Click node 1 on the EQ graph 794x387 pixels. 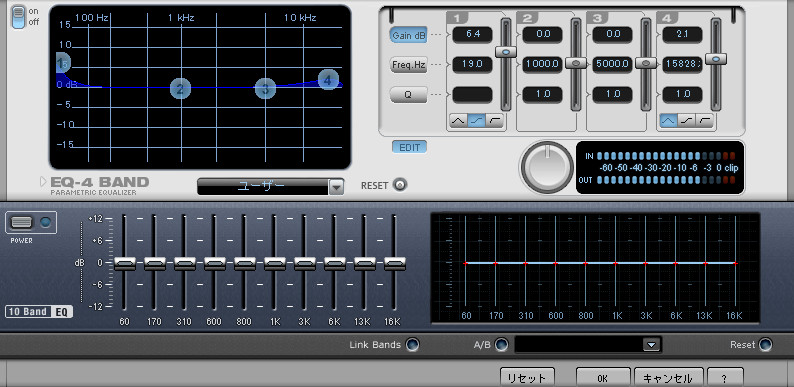(x=63, y=63)
